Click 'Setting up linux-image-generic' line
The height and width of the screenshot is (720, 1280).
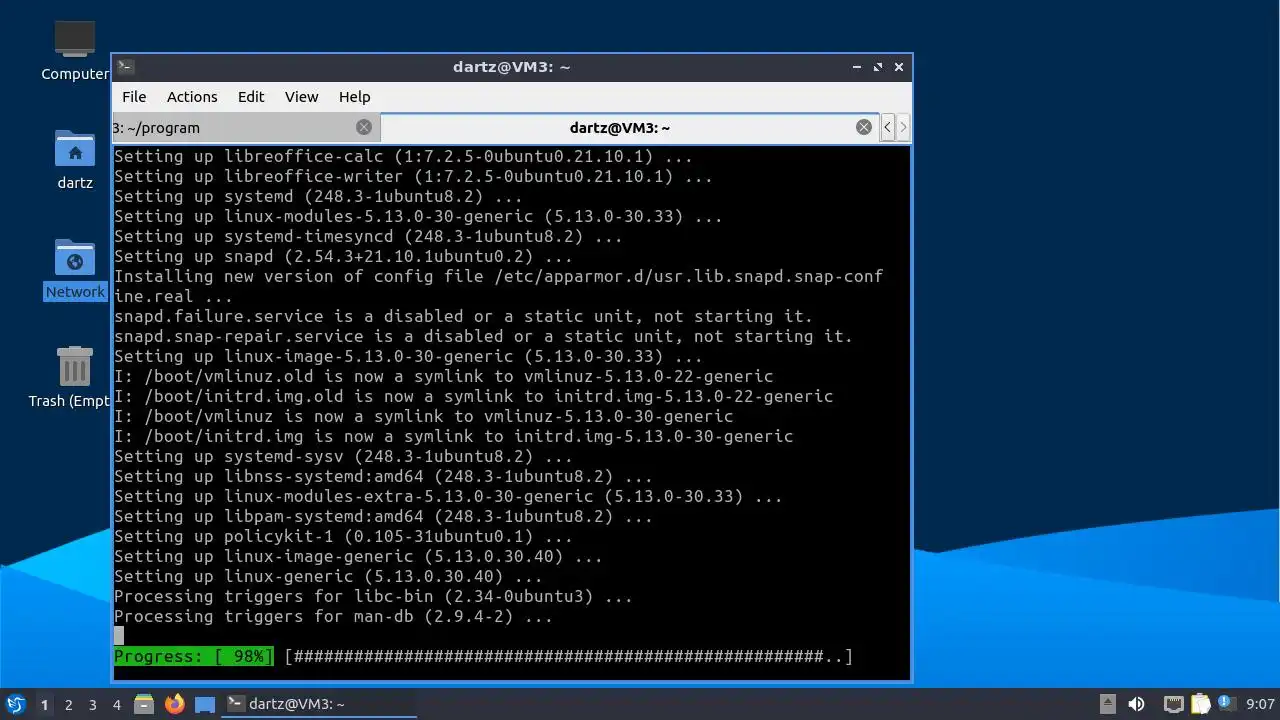tap(358, 556)
